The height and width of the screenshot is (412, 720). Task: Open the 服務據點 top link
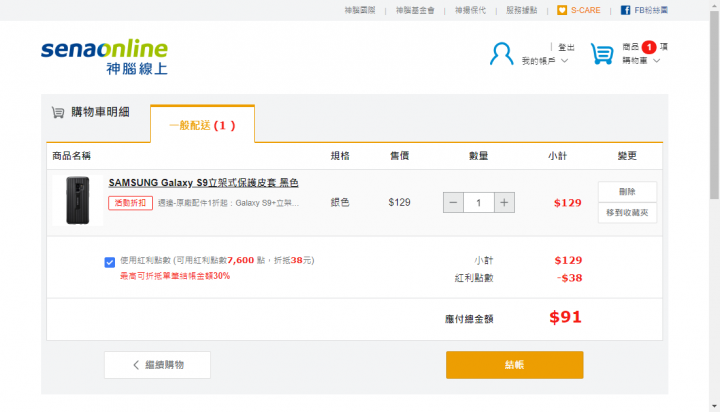pos(522,10)
